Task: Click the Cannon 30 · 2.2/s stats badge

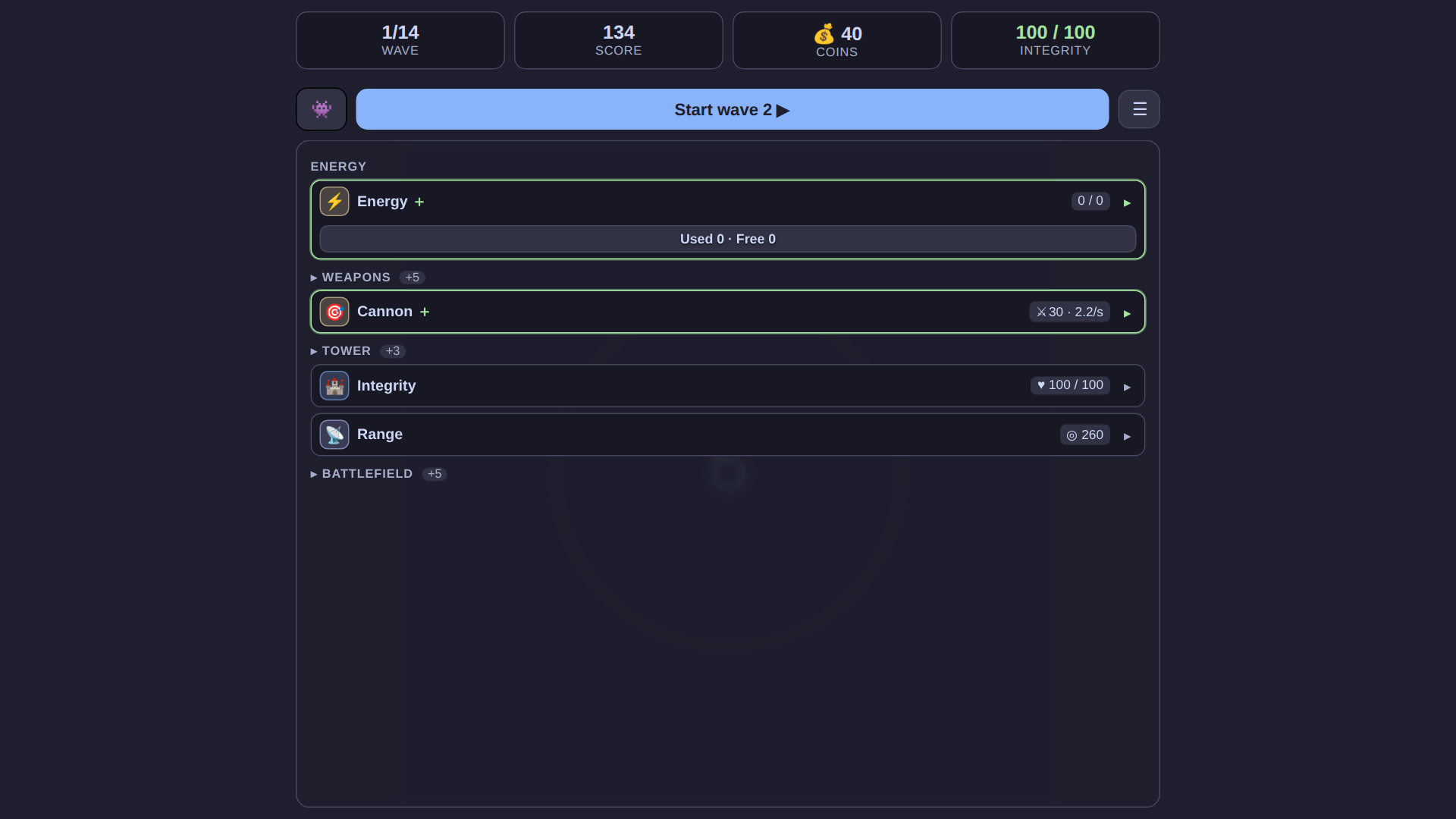Action: click(1069, 312)
